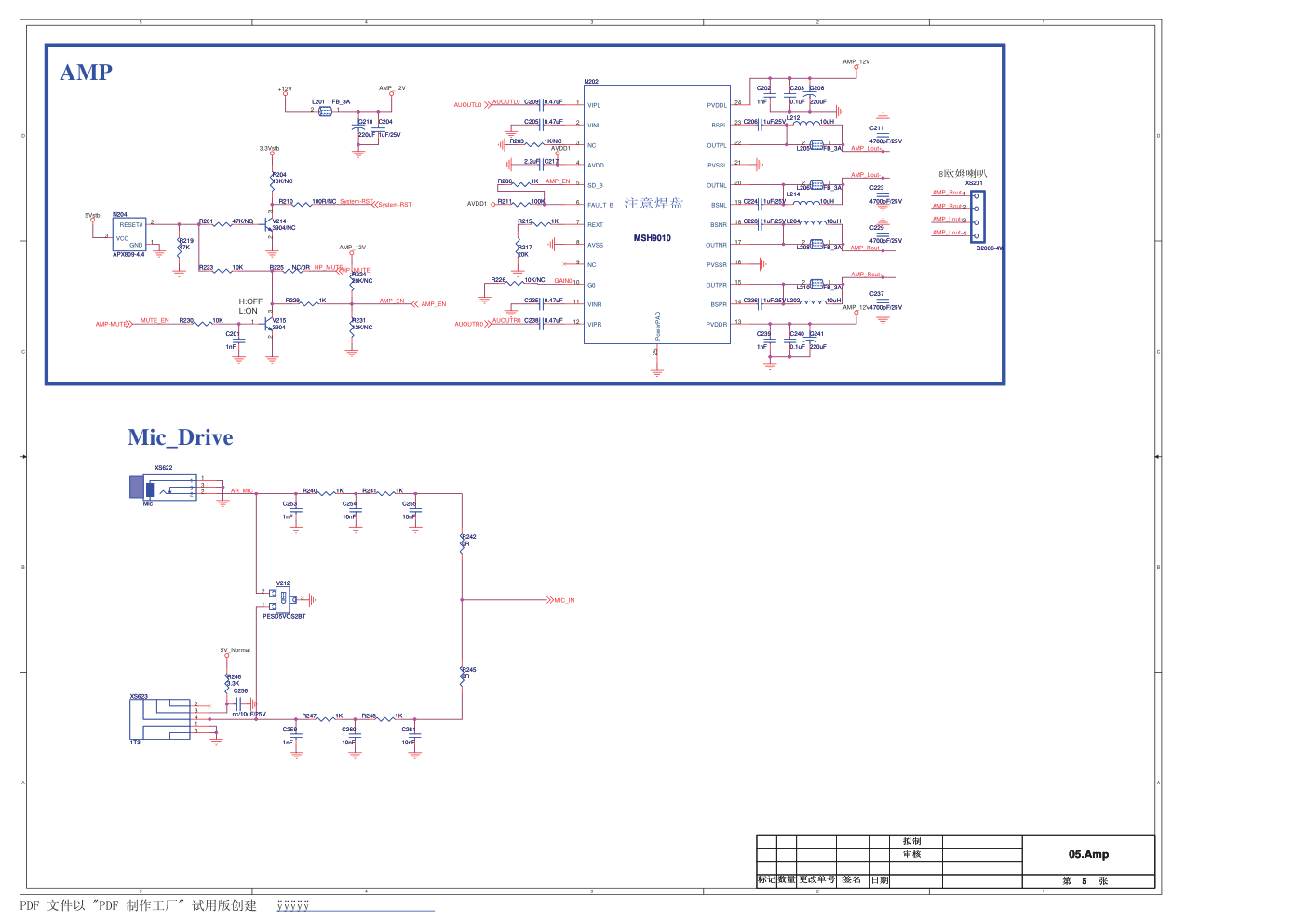Click the 05.Amp sheet title
This screenshot has width=1307, height=924.
[x=1088, y=854]
